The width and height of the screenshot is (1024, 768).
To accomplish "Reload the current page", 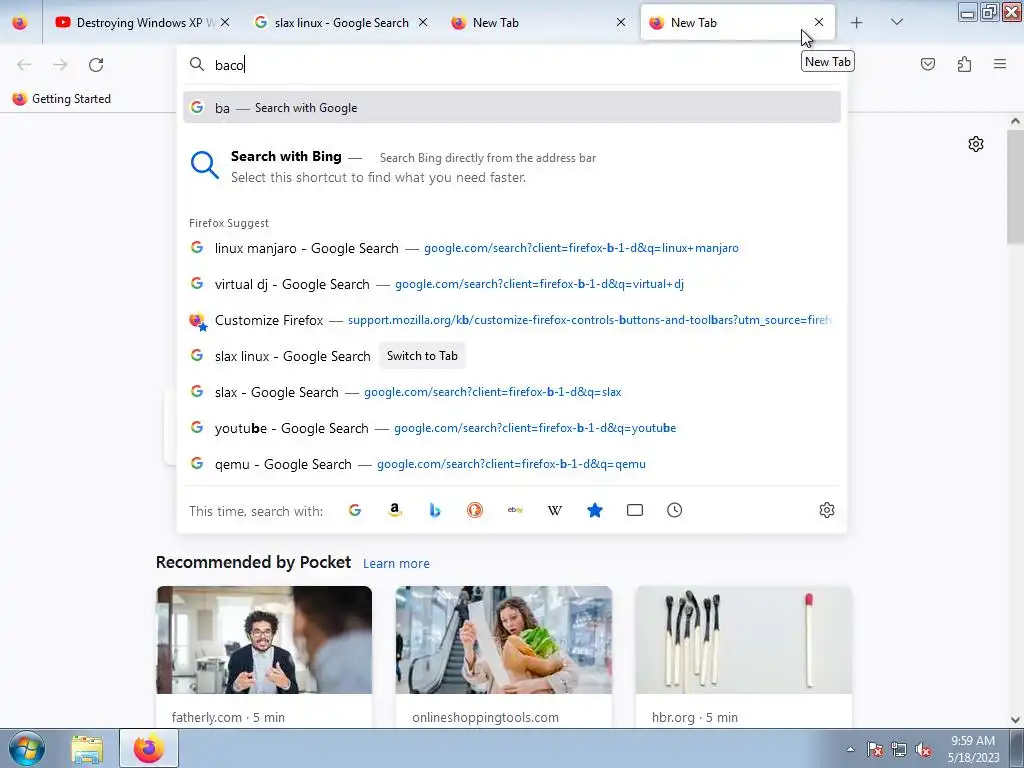I will (x=96, y=65).
